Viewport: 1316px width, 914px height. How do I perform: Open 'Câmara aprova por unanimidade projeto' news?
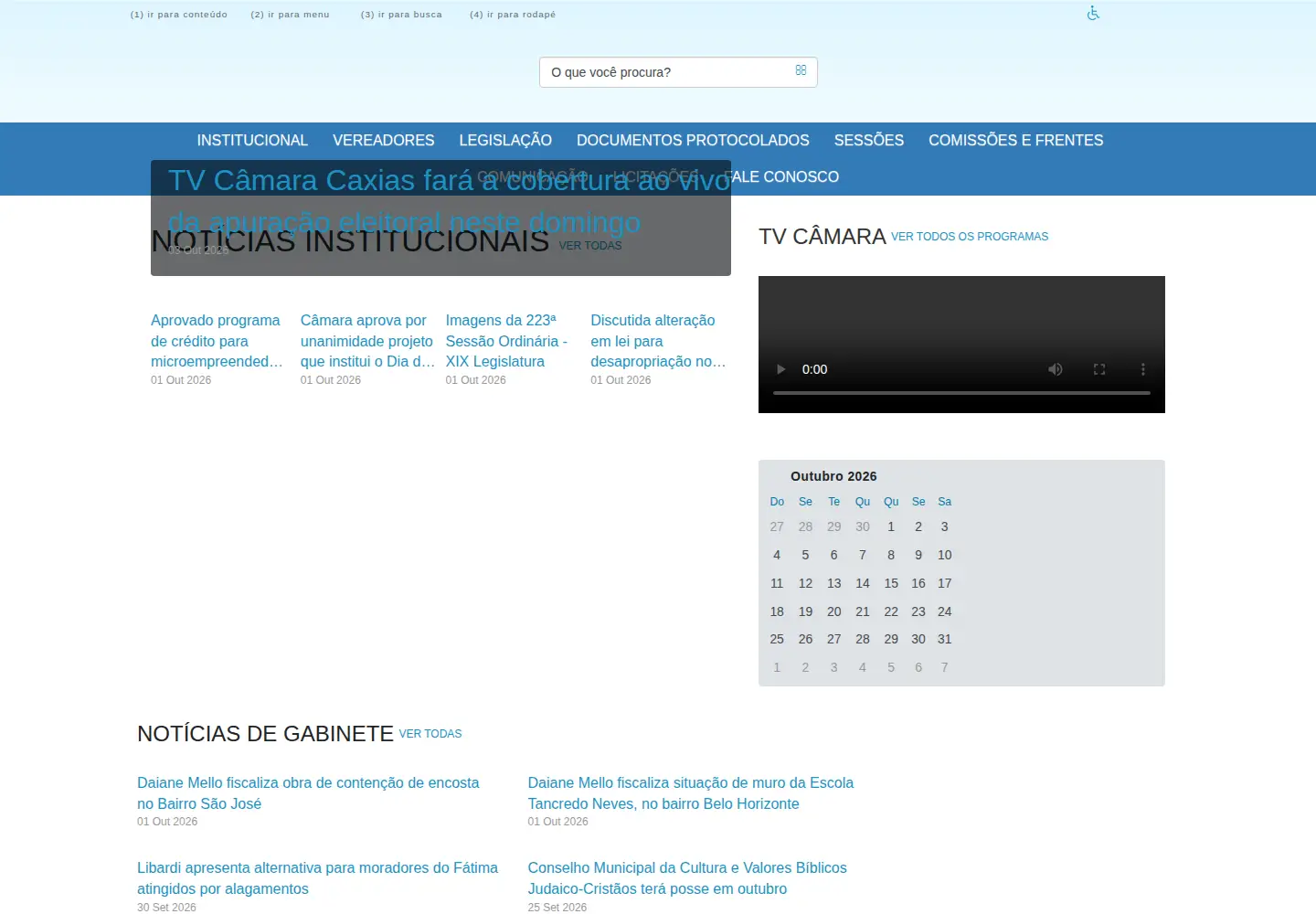click(367, 341)
